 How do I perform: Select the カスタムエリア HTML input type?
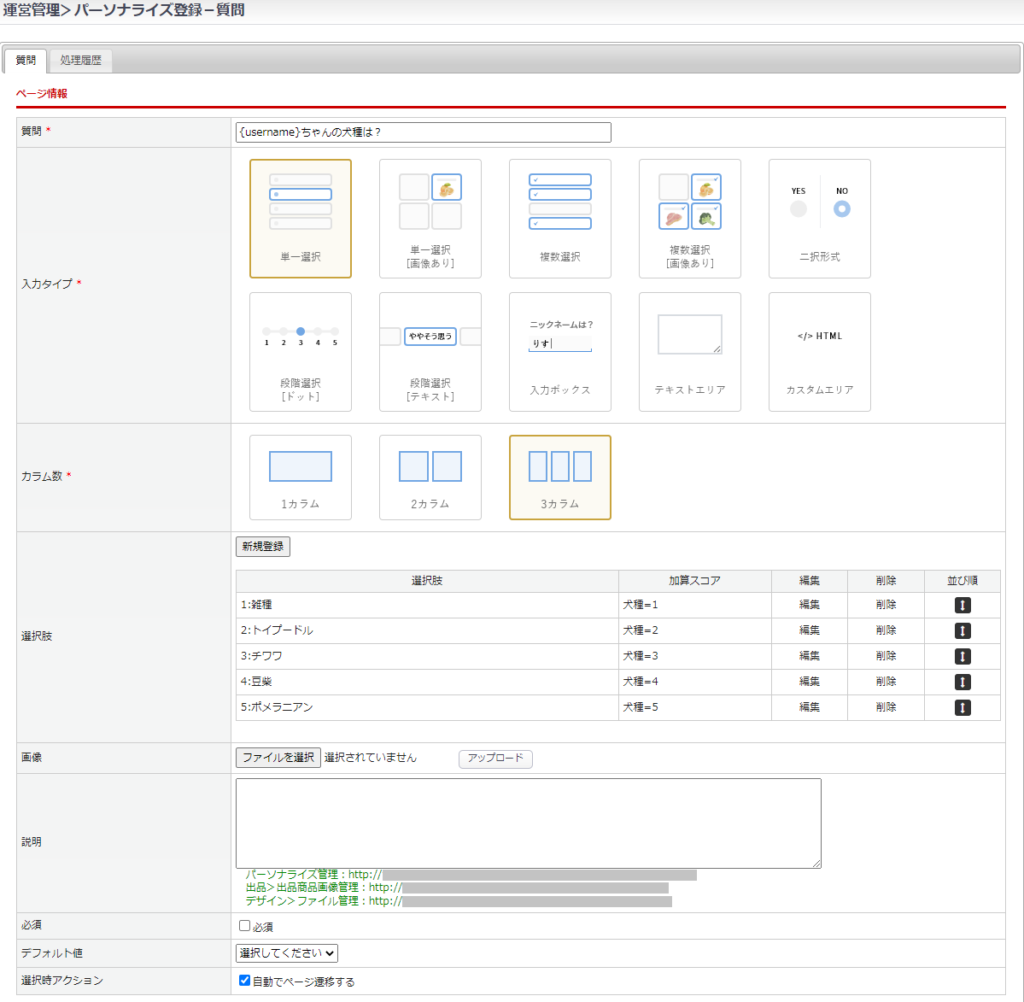click(x=819, y=351)
